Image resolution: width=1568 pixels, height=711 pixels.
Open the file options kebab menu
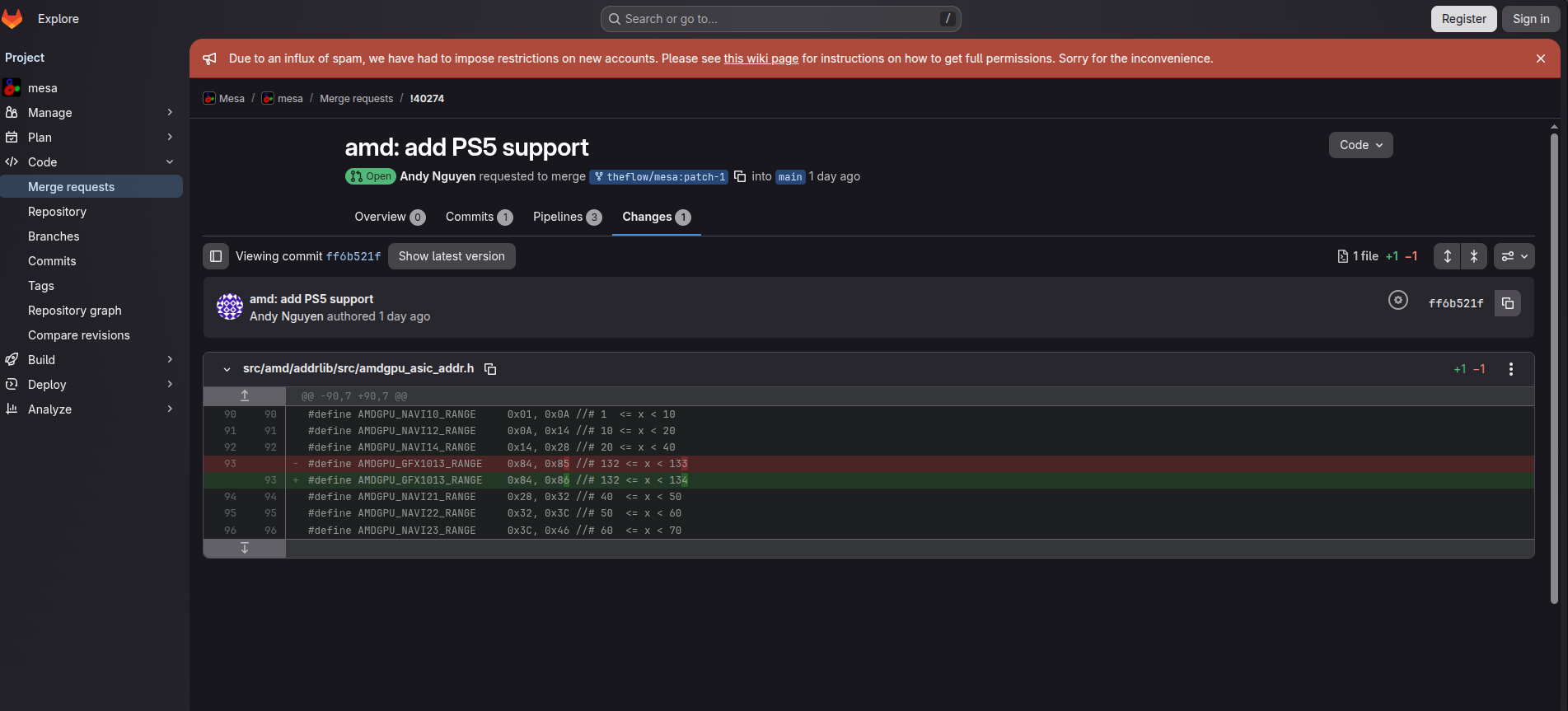pos(1510,369)
